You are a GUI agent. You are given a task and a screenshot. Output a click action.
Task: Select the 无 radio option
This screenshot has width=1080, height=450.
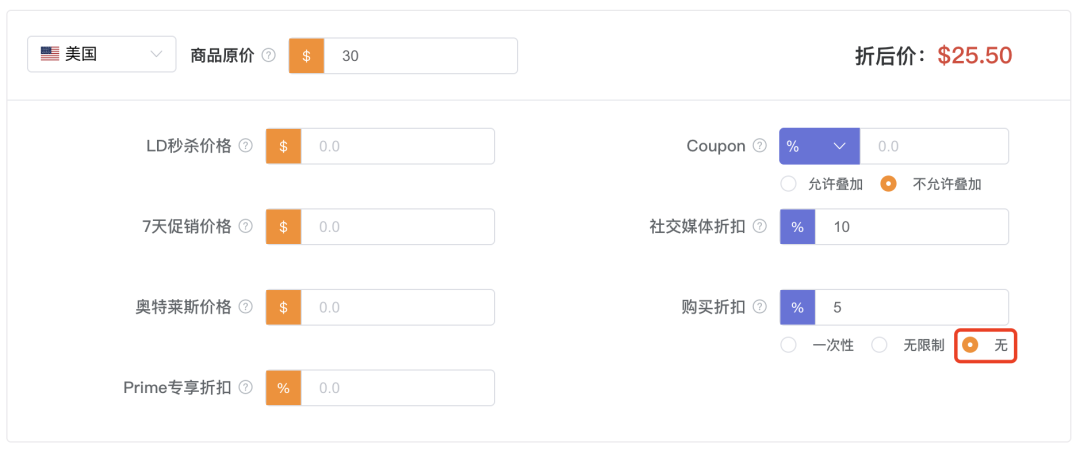click(x=969, y=345)
